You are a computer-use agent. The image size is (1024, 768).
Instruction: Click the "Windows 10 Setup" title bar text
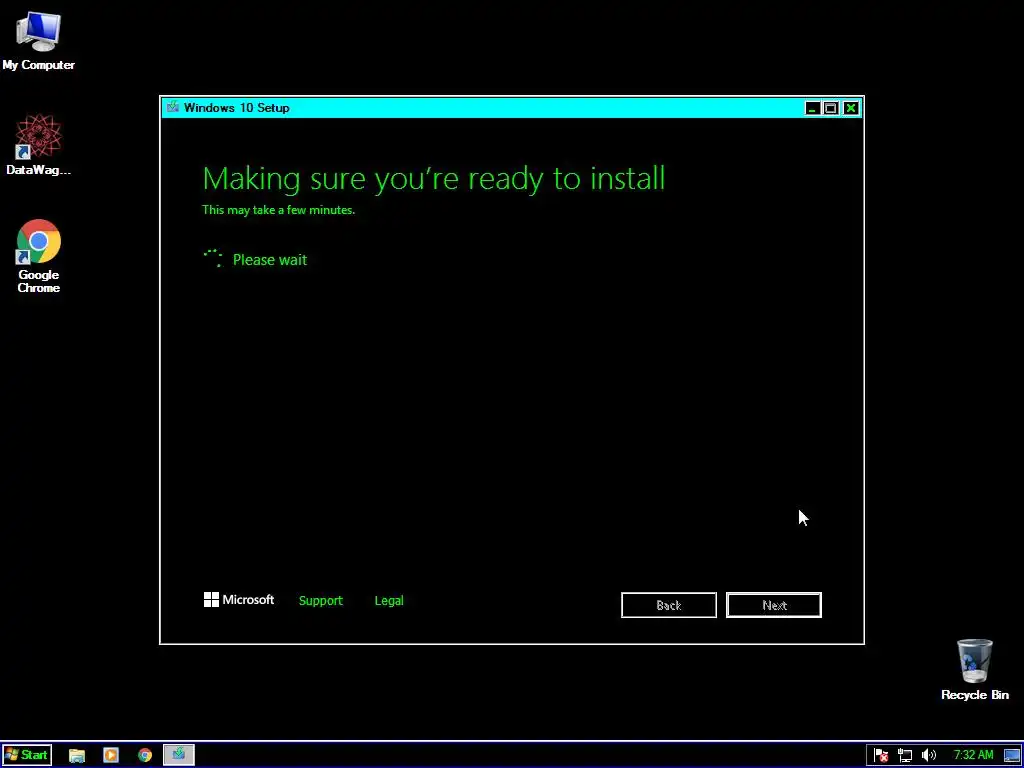(x=236, y=108)
